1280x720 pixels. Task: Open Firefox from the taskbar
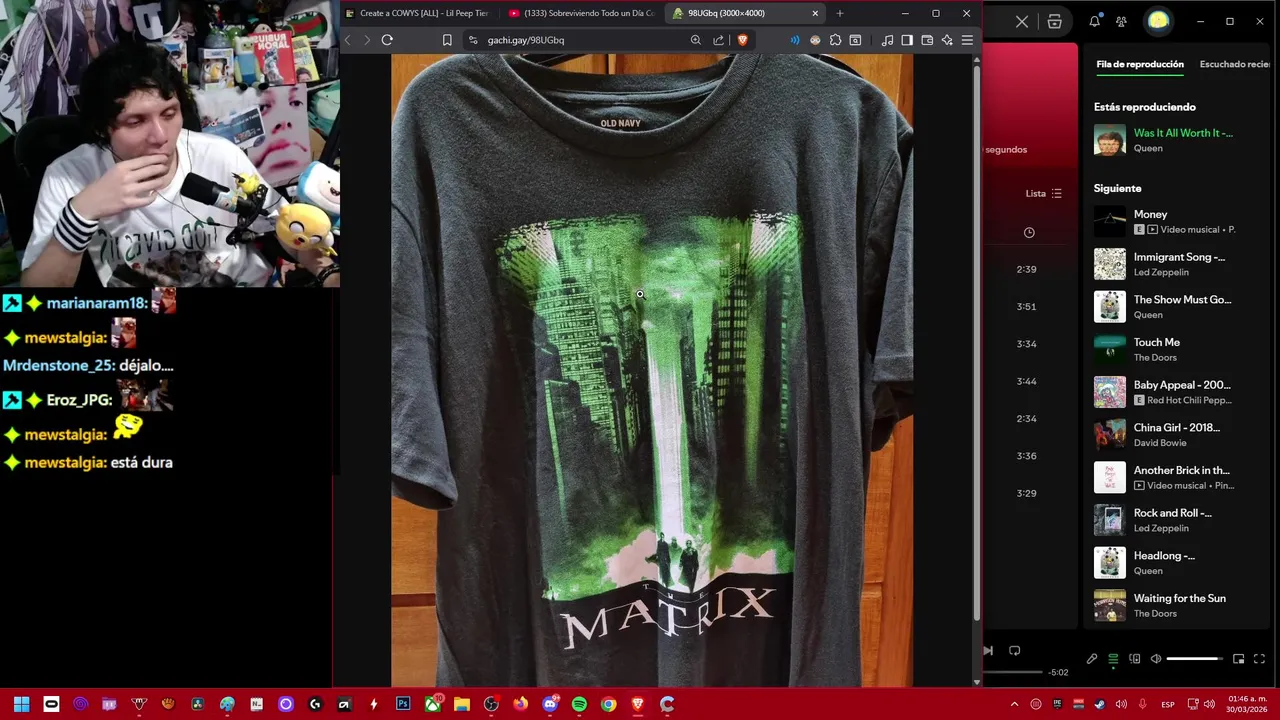tap(520, 704)
